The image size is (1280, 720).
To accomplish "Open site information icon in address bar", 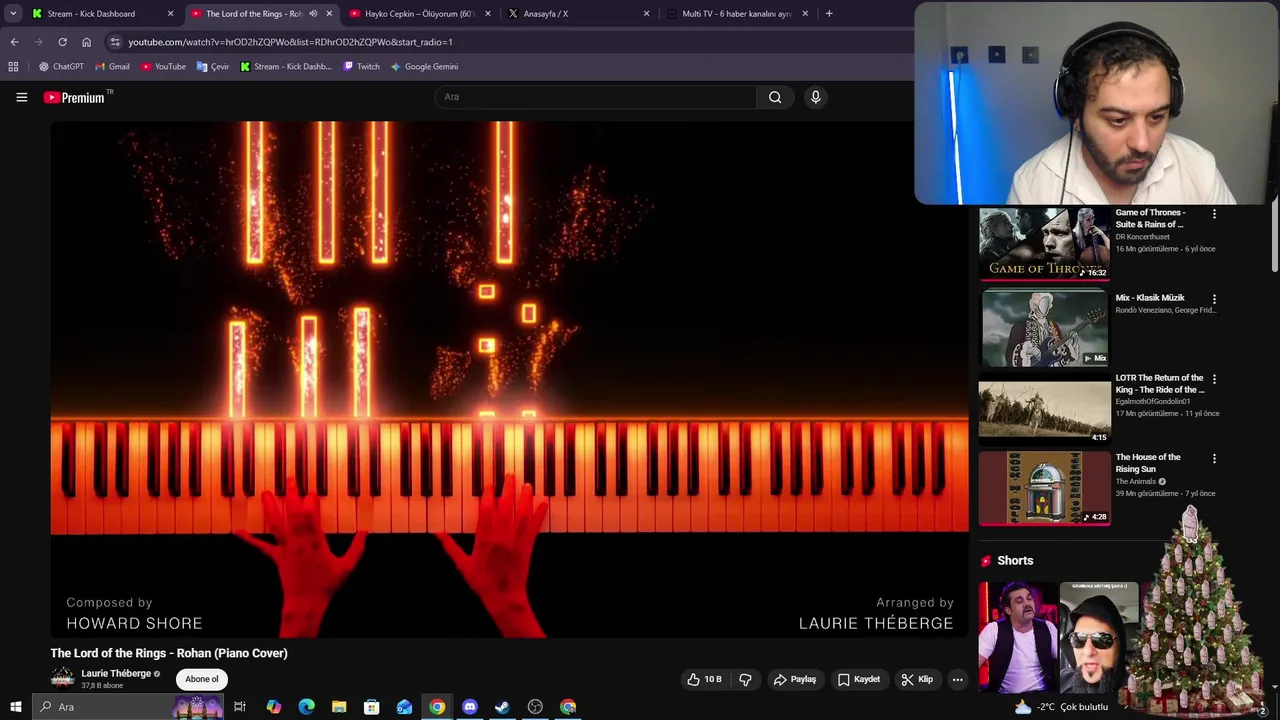I will 115,42.
